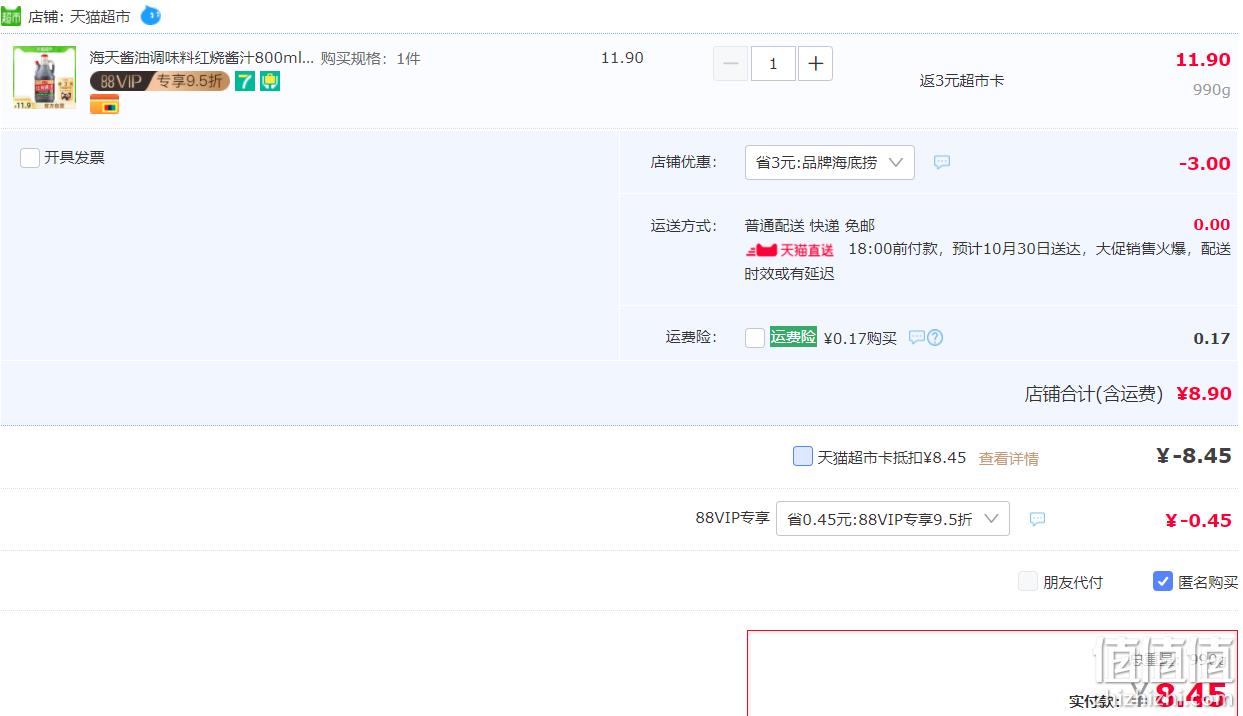Click the 990g weight text
The image size is (1243, 716).
[1212, 89]
